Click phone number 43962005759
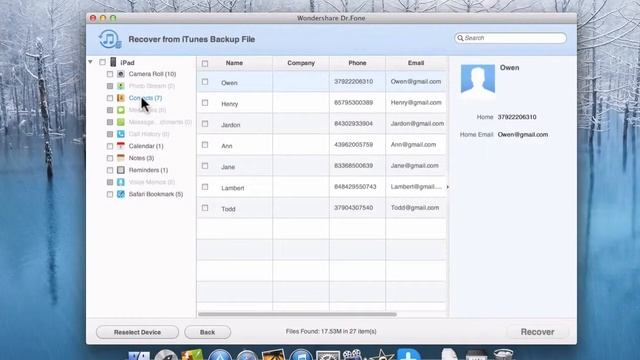Image resolution: width=640 pixels, height=360 pixels. (353, 144)
